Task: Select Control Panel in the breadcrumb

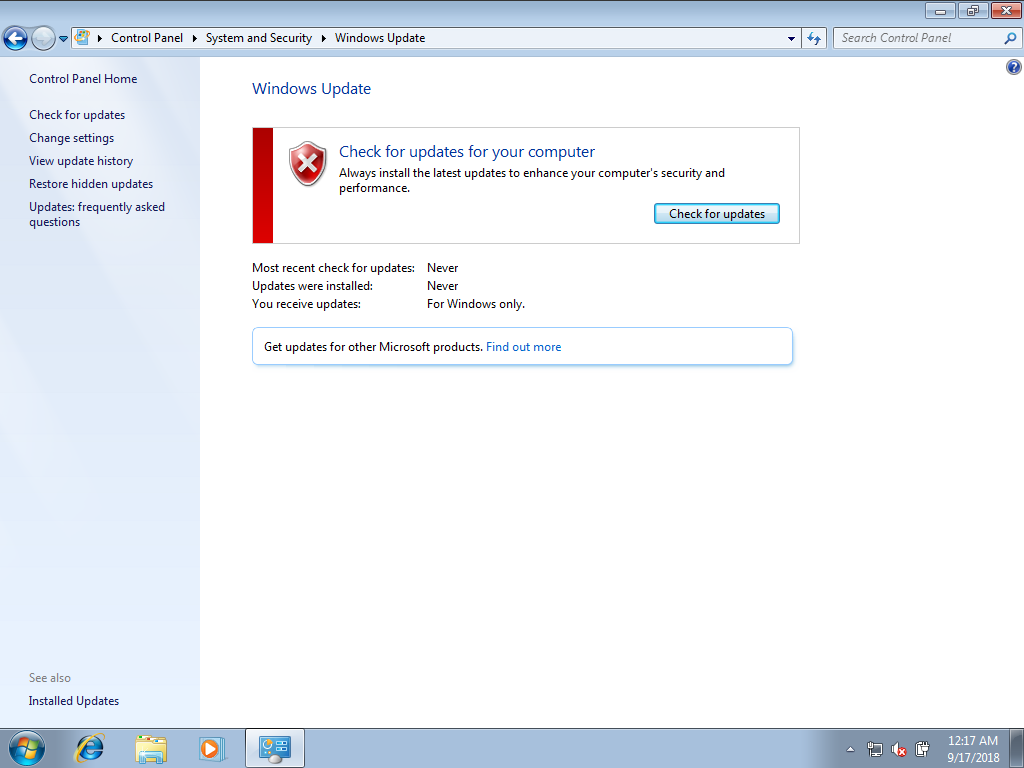Action: click(147, 38)
